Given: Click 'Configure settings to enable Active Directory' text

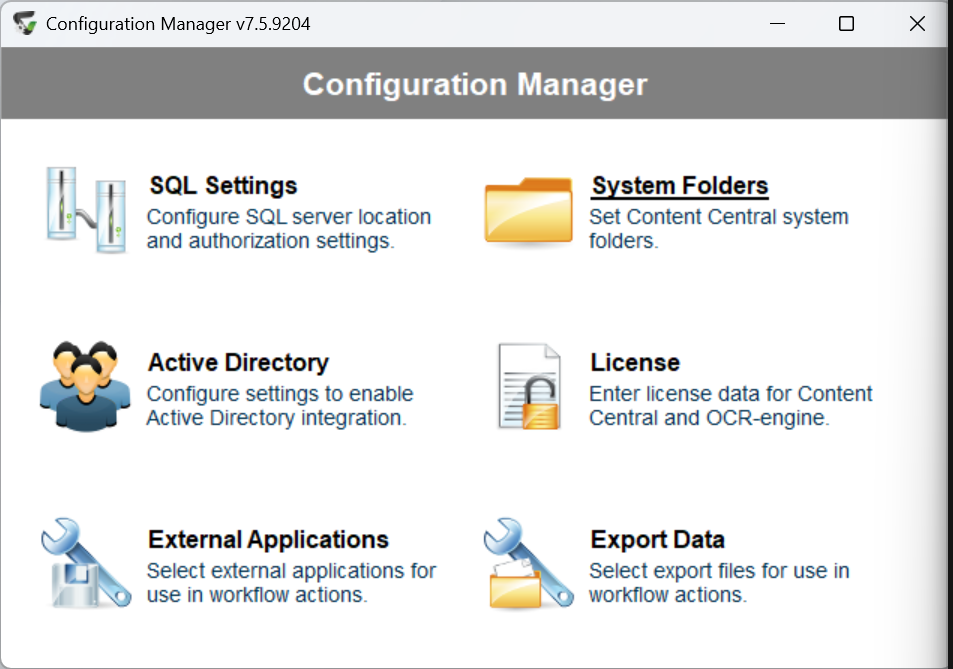Looking at the screenshot, I should point(280,406).
